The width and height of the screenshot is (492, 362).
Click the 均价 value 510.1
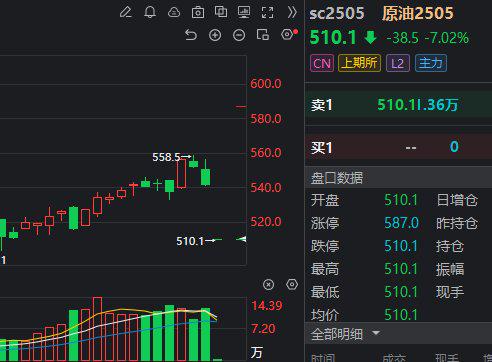[x=401, y=315]
